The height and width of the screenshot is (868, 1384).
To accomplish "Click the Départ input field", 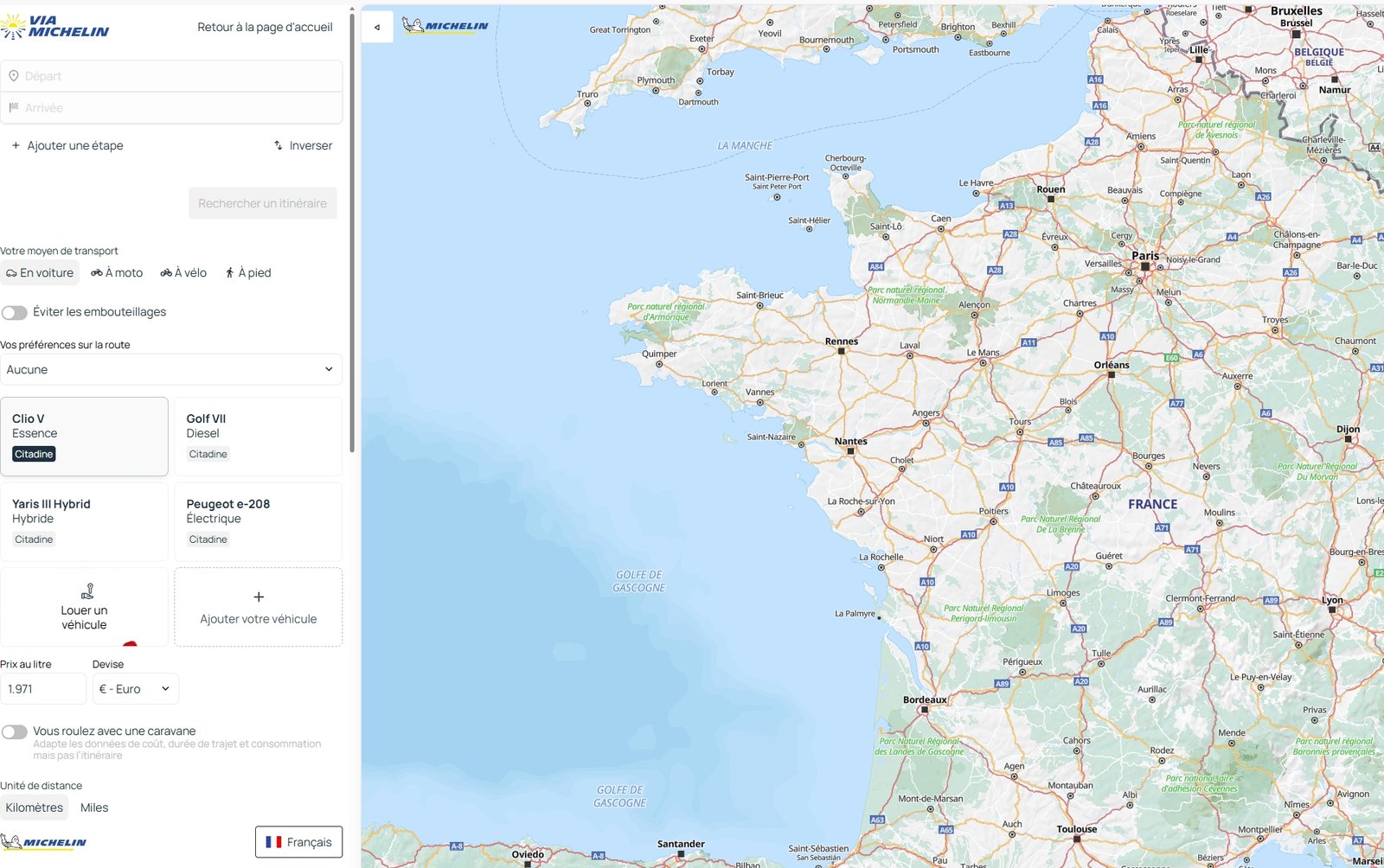I will point(173,75).
